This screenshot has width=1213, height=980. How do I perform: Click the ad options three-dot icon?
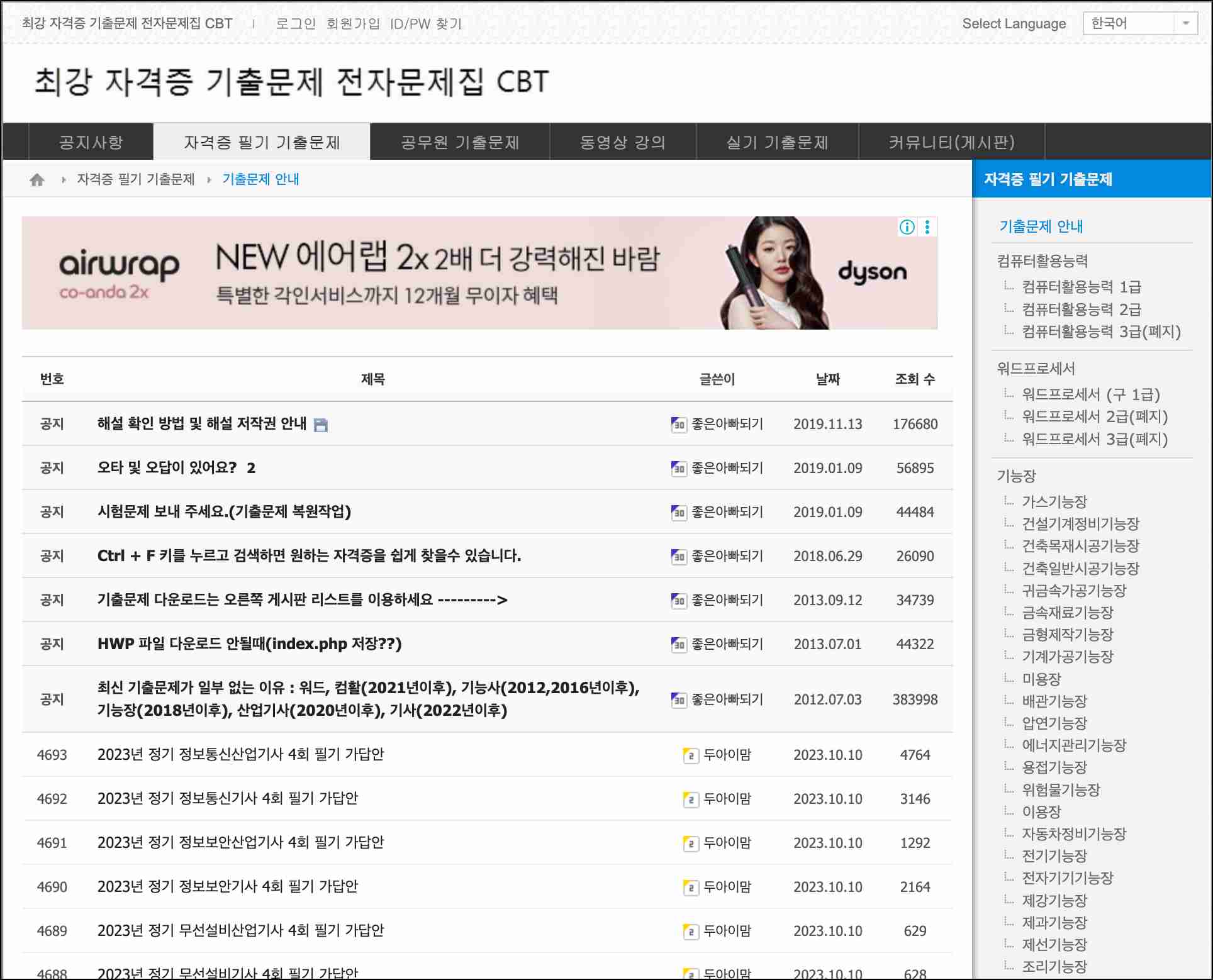click(927, 227)
